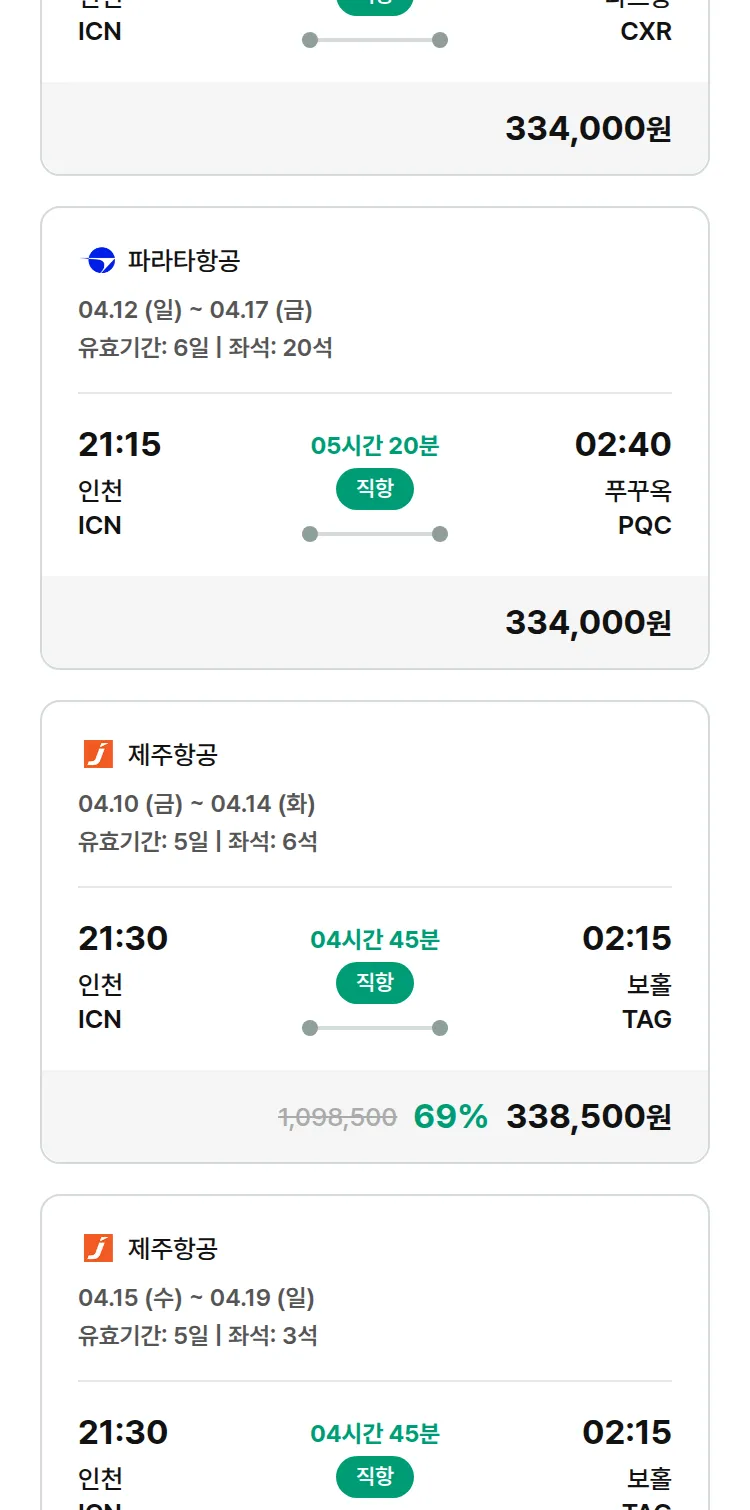This screenshot has height=1510, width=750.
Task: Click the 유효기간: 5일 | 좌석: 6석 info line
Action: (x=197, y=841)
